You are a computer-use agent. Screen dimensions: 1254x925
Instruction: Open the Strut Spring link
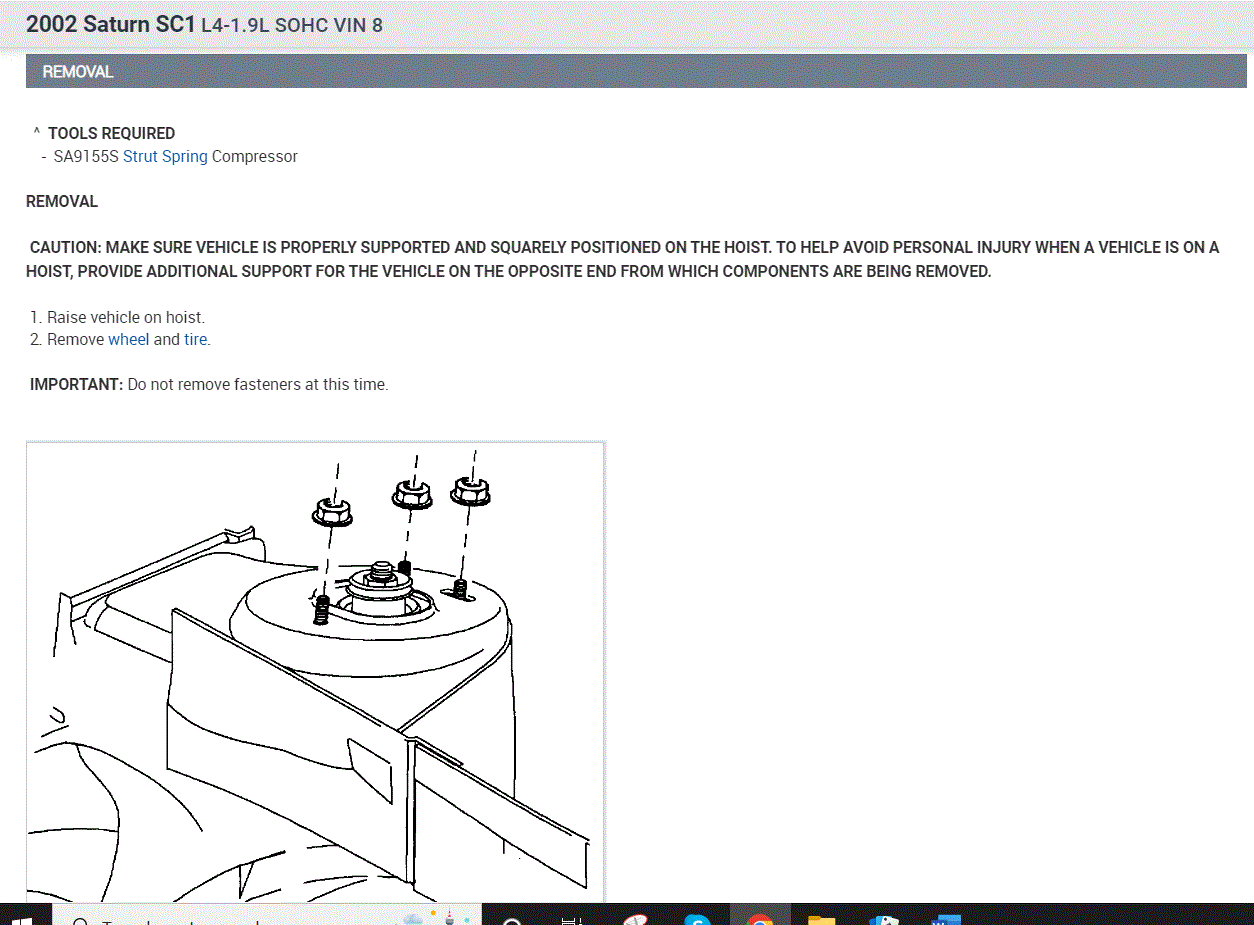pos(165,156)
